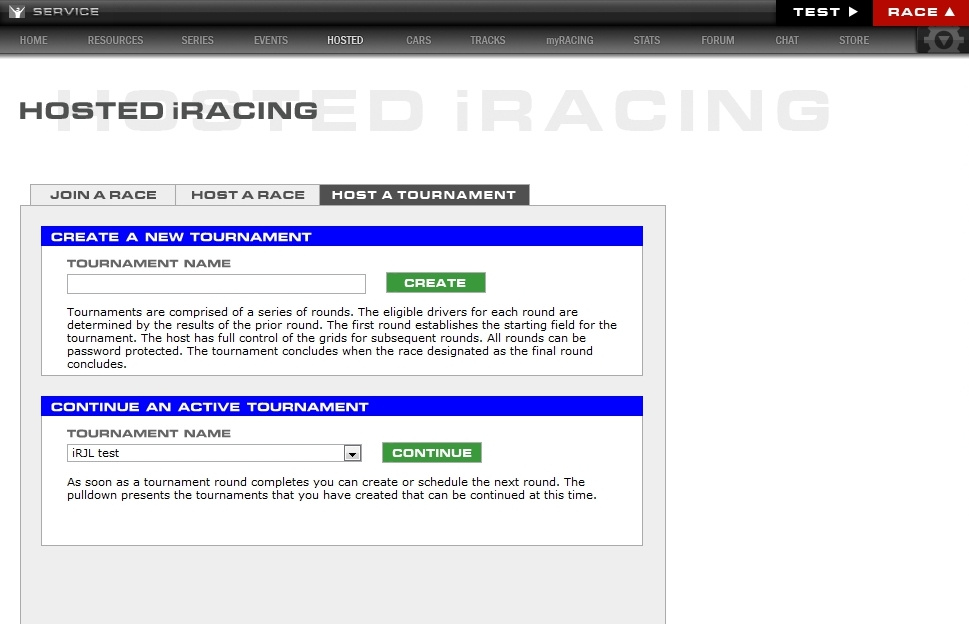Navigate to the EVENTS menu
This screenshot has width=969, height=624.
coord(271,40)
